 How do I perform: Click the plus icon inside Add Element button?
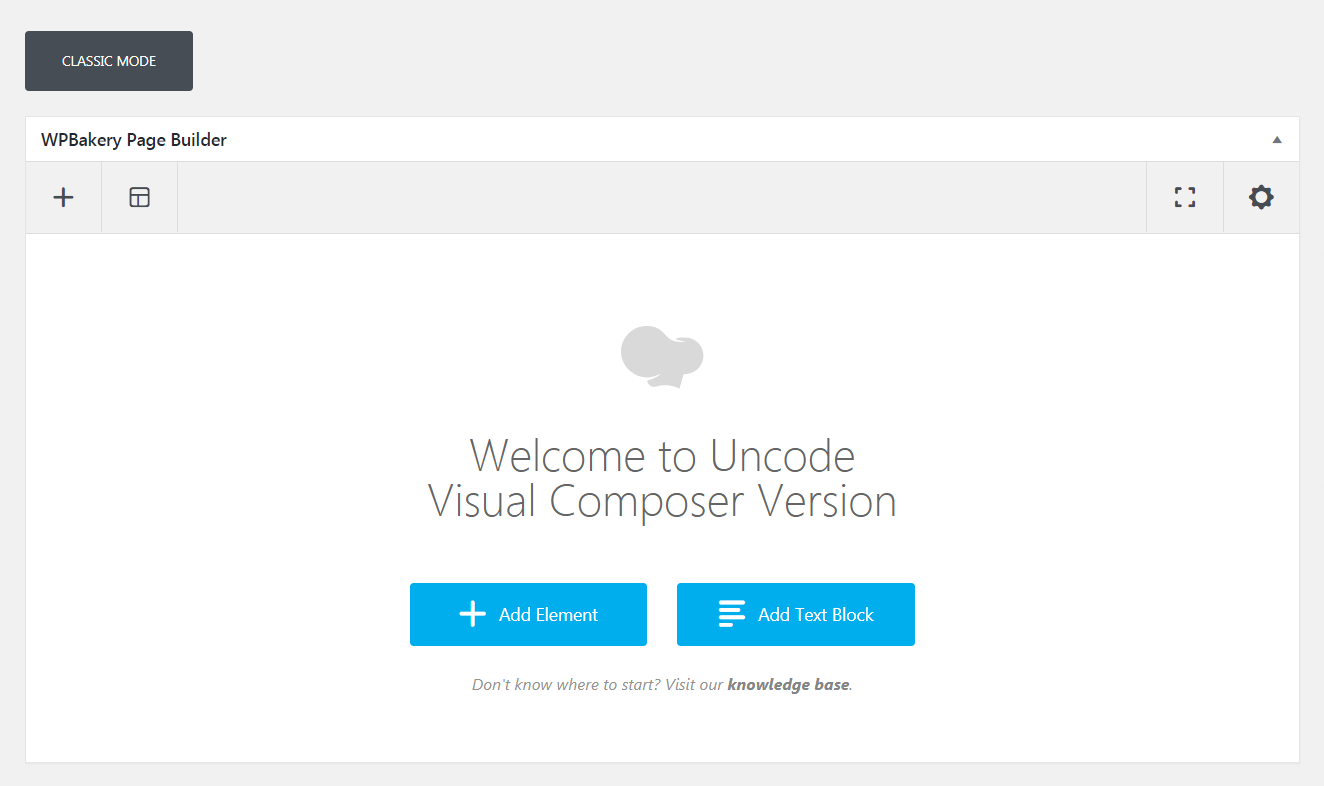(x=472, y=613)
